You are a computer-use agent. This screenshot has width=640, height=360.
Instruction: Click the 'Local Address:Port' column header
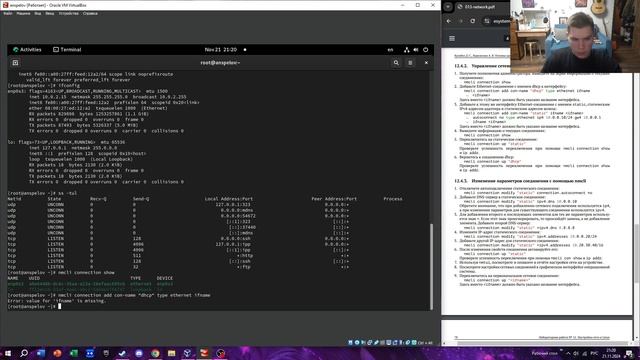[229, 199]
